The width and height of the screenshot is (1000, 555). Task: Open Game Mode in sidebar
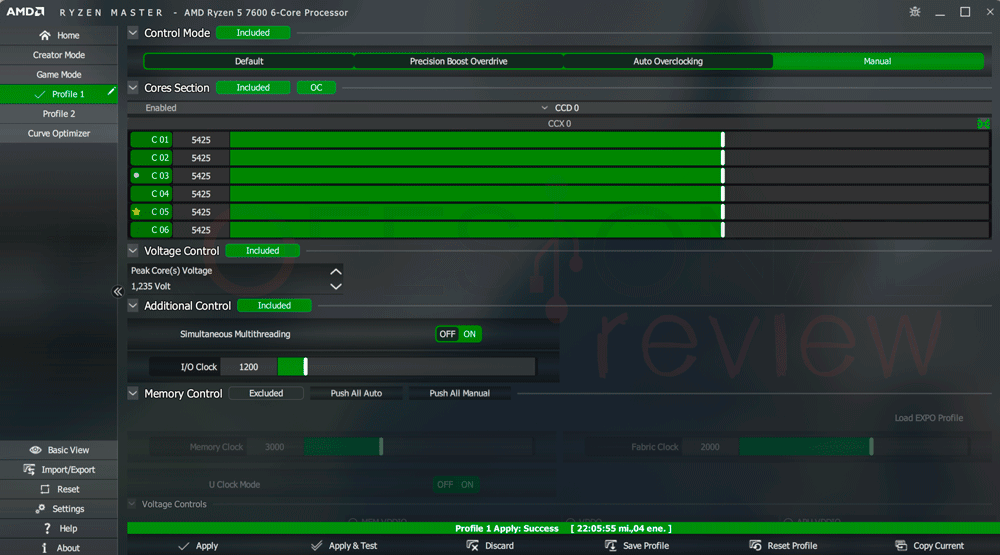pos(59,75)
